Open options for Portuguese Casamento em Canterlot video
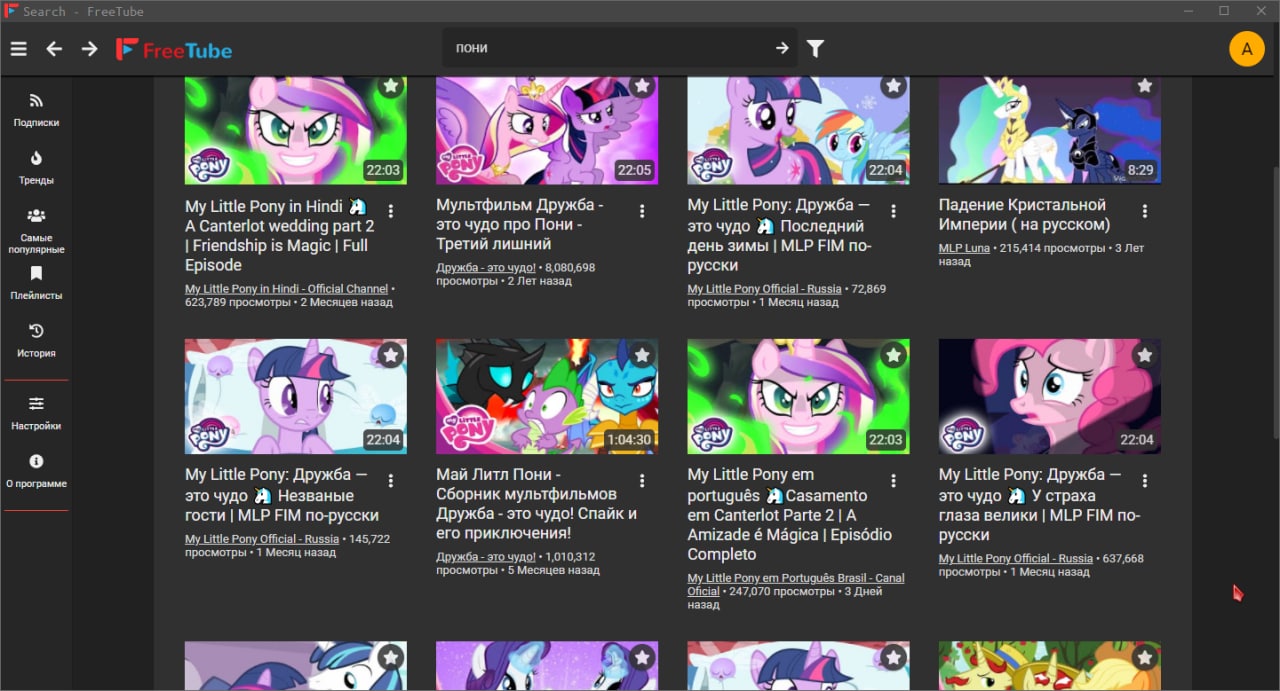 [x=894, y=481]
